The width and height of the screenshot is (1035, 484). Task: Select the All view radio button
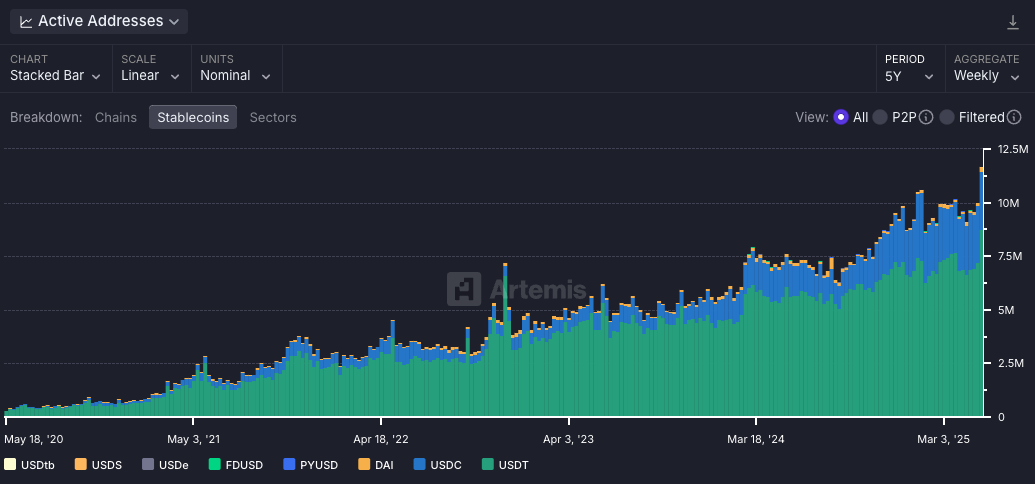pos(840,117)
